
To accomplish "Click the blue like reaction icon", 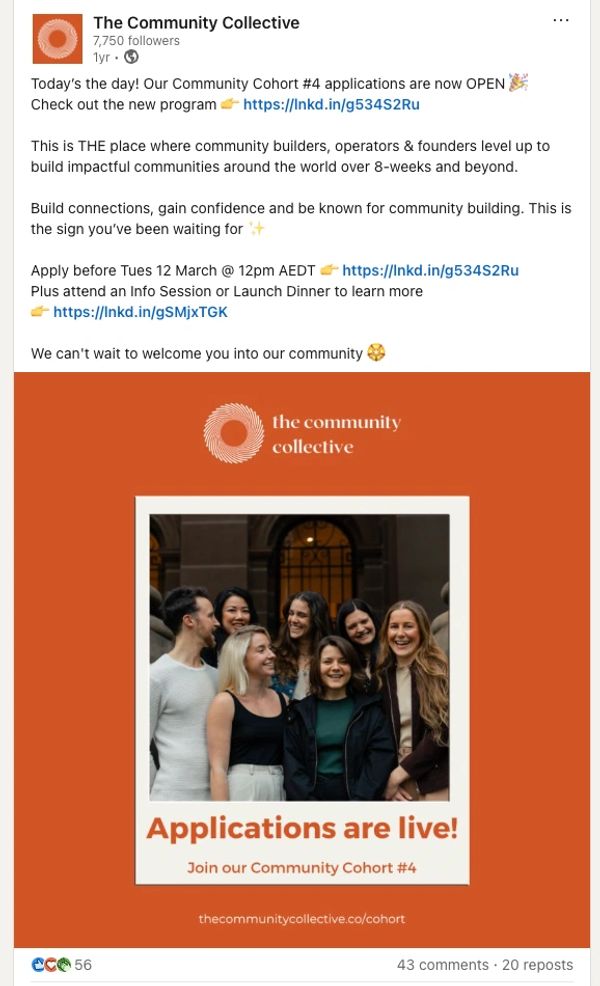I will click(38, 965).
